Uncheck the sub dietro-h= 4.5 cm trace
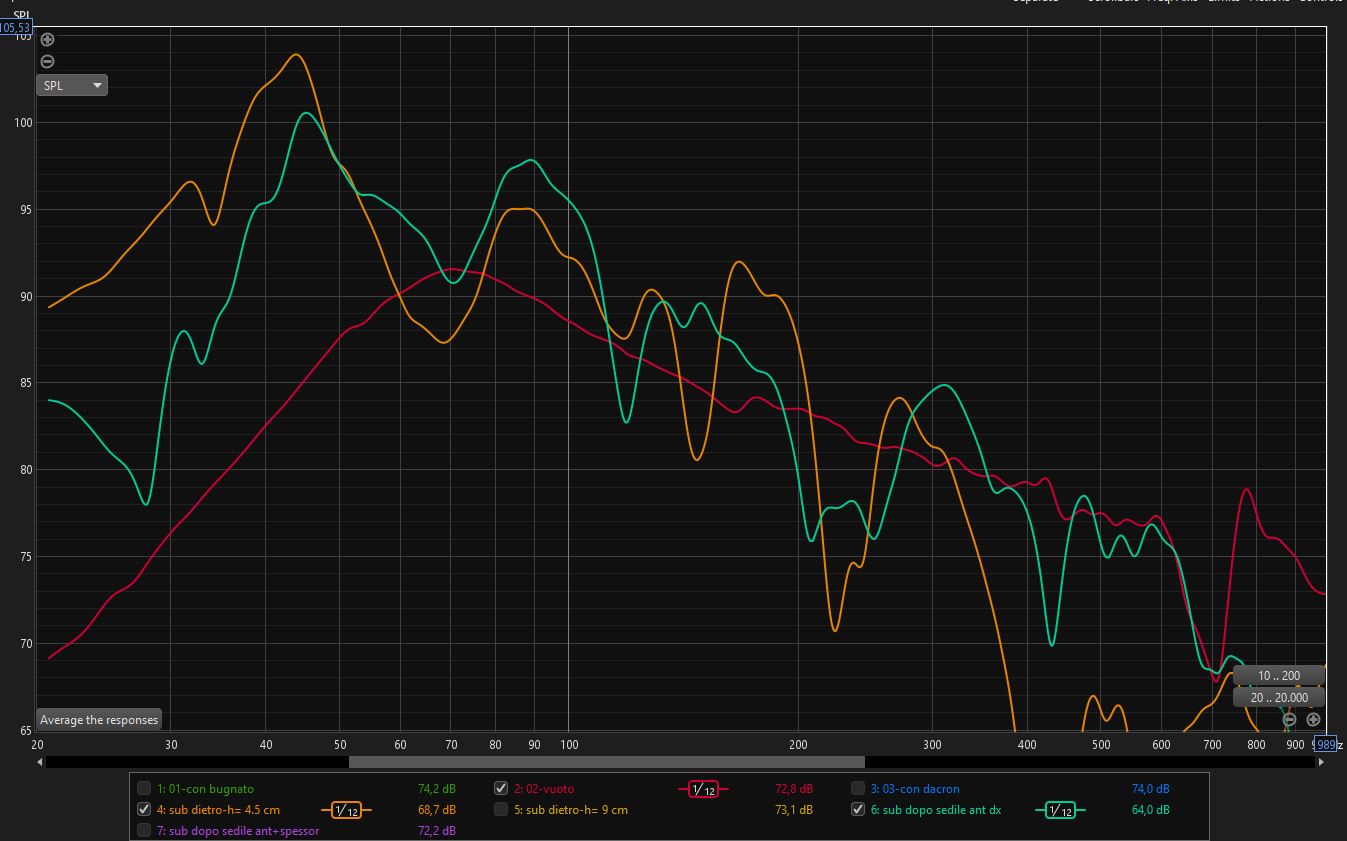 pos(144,810)
